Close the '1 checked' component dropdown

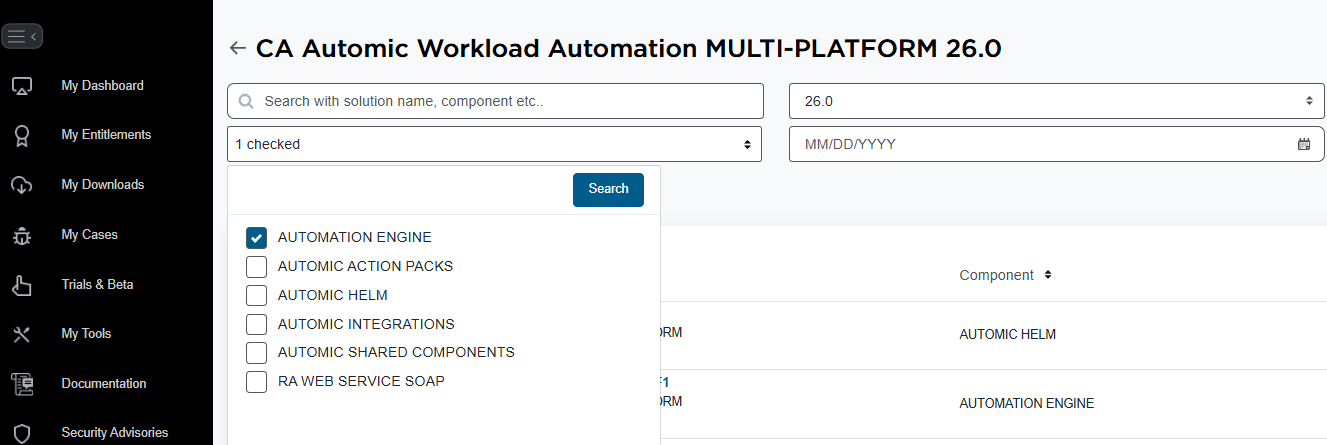tap(494, 144)
